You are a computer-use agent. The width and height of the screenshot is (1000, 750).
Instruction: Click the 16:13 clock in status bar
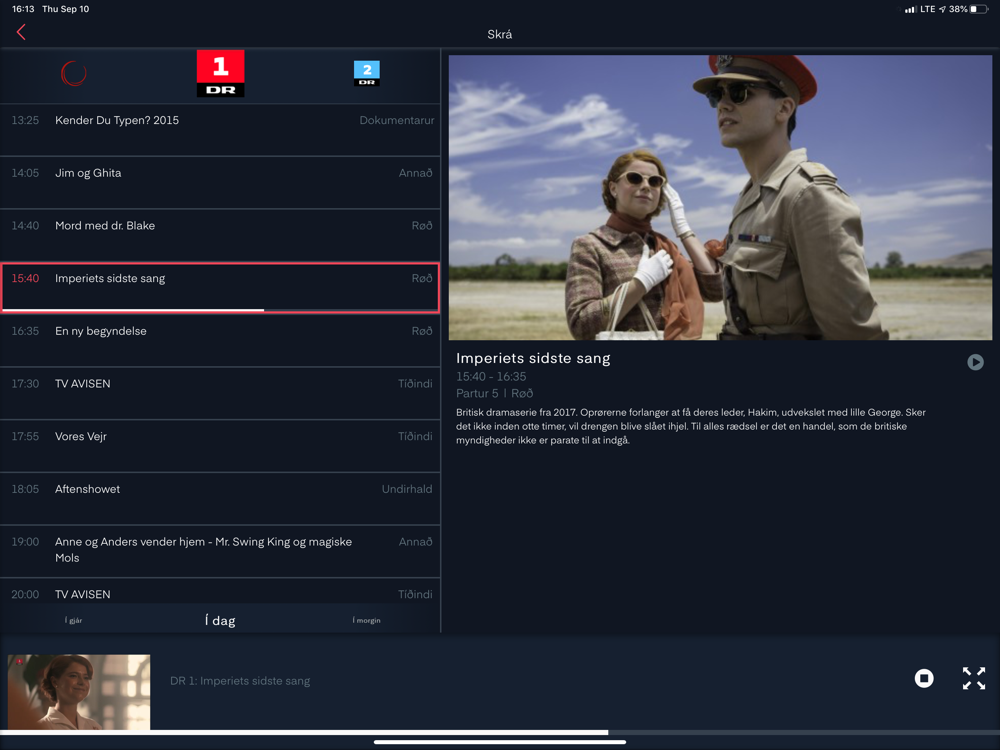[23, 9]
